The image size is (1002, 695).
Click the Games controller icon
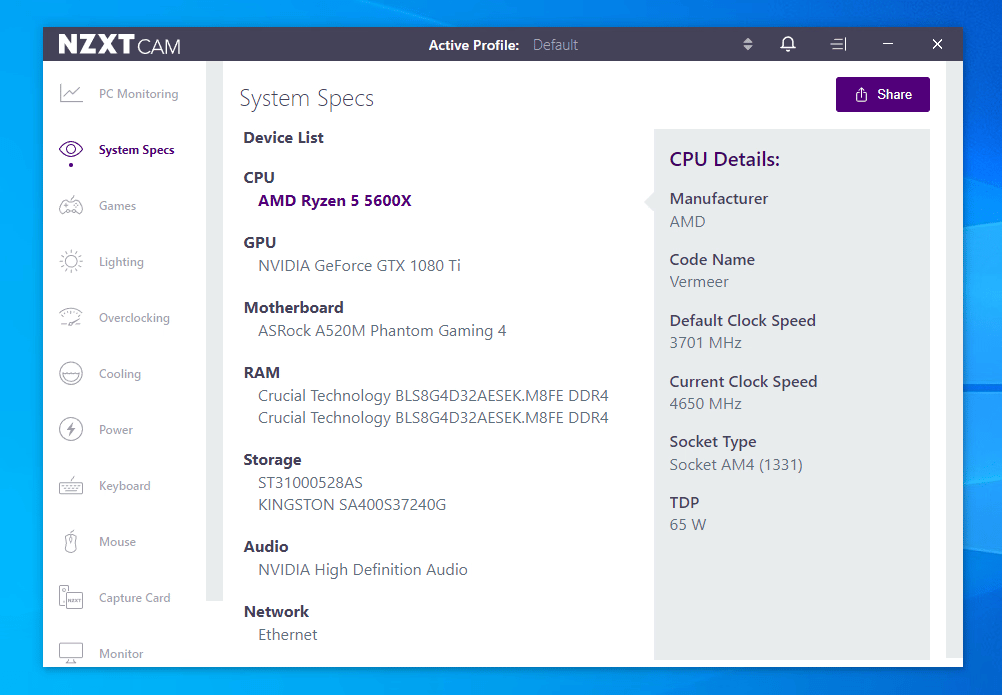click(x=71, y=206)
